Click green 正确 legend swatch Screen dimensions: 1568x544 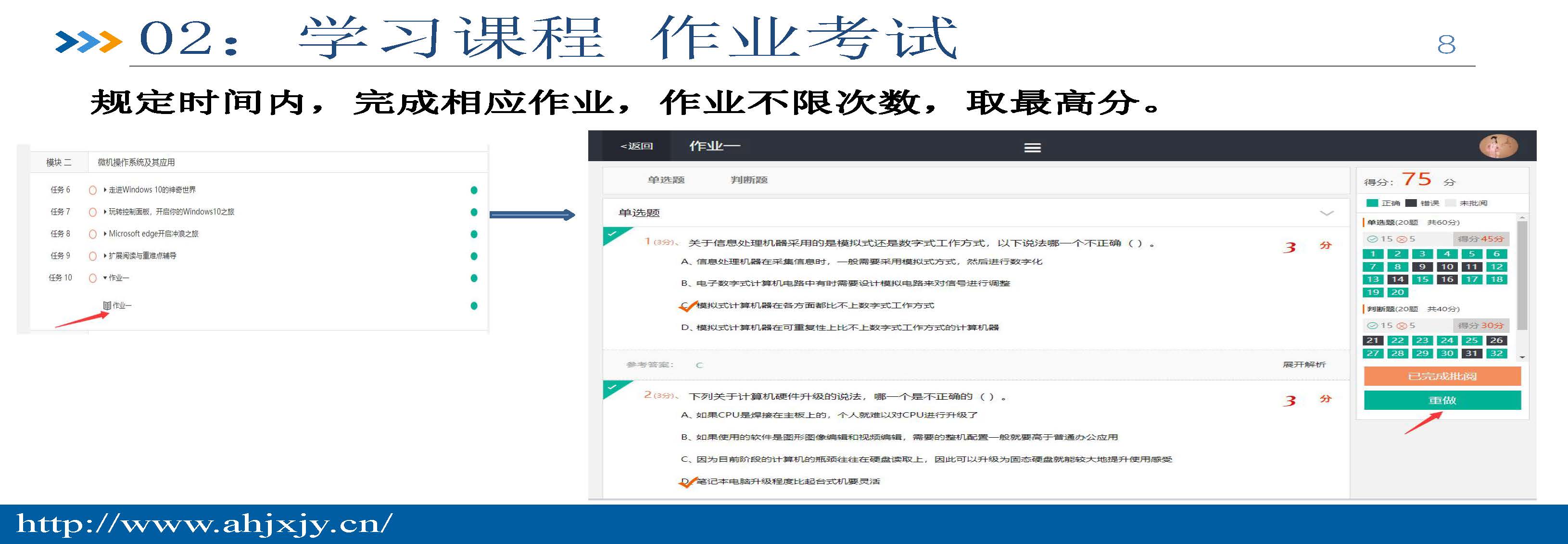[1372, 202]
